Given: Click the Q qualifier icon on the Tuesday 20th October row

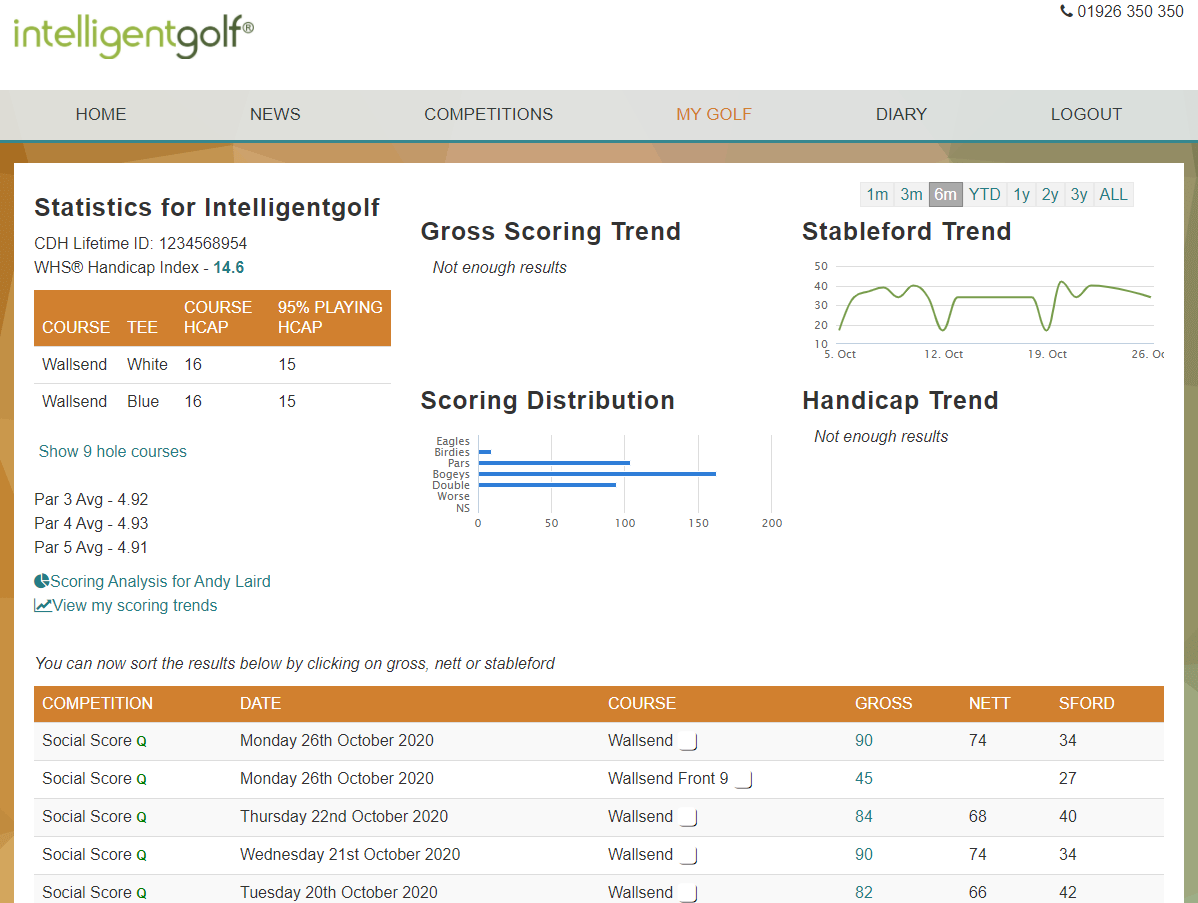Looking at the screenshot, I should coord(141,893).
